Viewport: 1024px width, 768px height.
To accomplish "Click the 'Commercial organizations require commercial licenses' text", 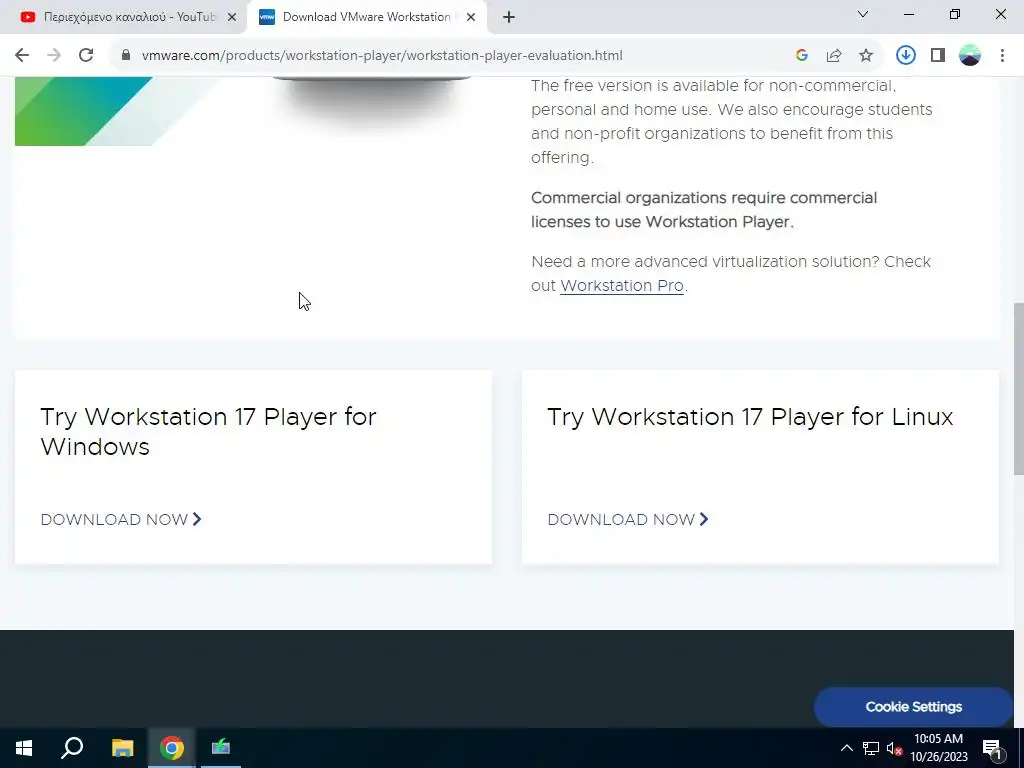I will click(704, 210).
